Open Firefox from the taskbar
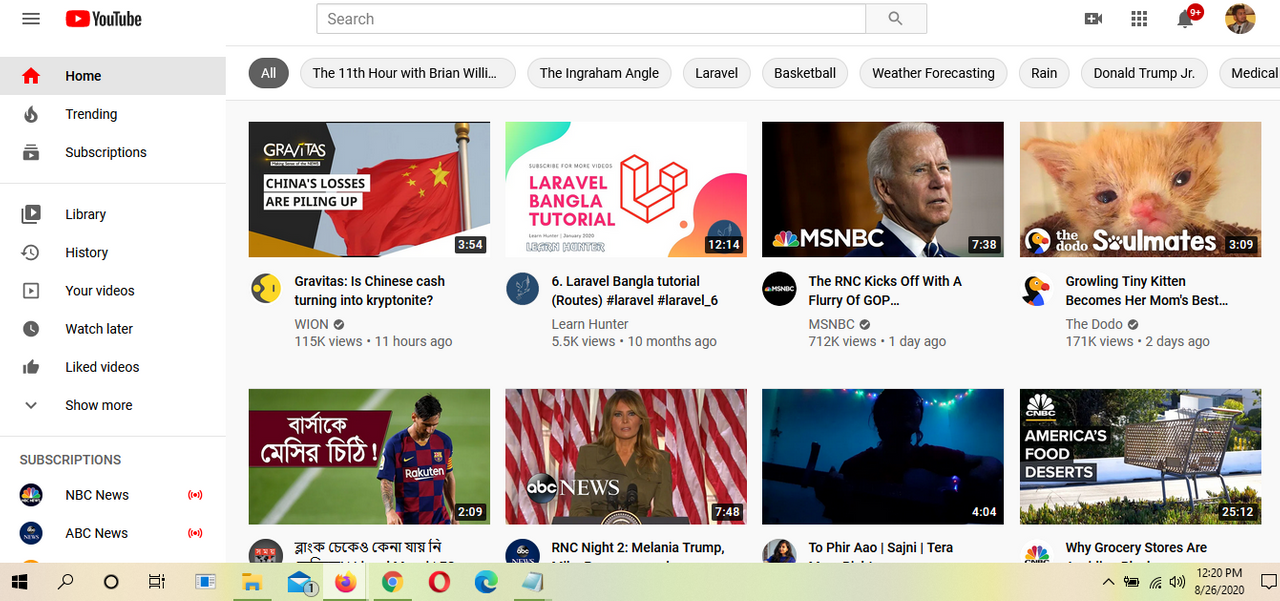1280x601 pixels. [345, 581]
